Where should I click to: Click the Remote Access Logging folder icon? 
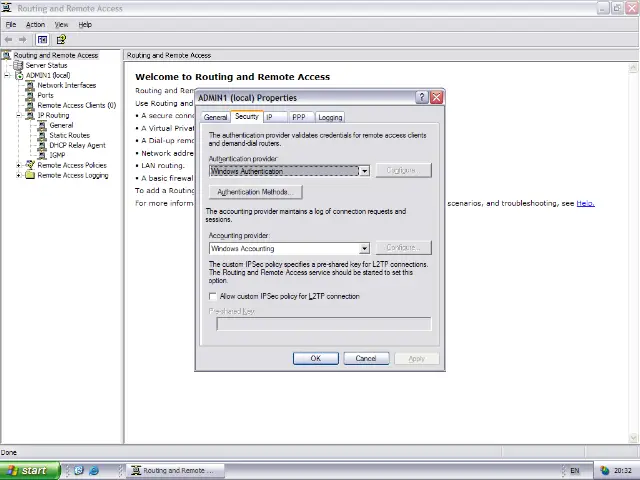coord(30,176)
